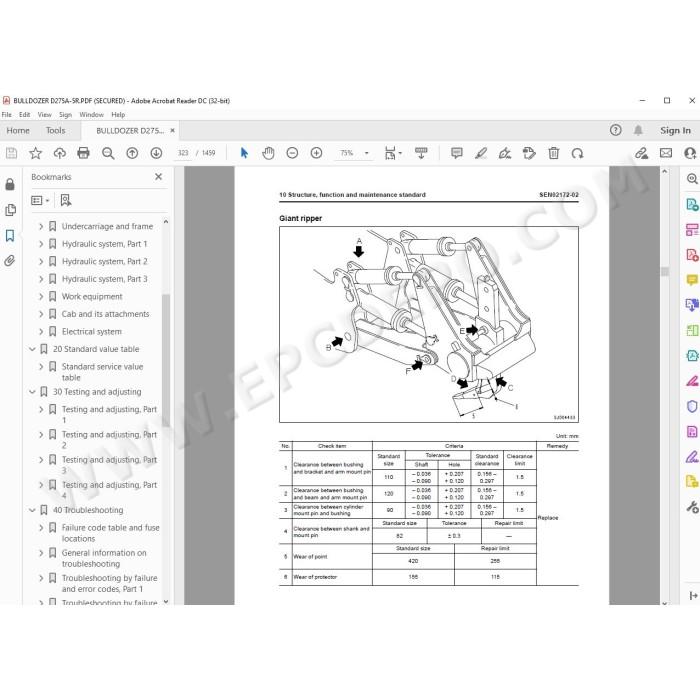
Task: Open the page thumbnails panel
Action: tap(10, 210)
